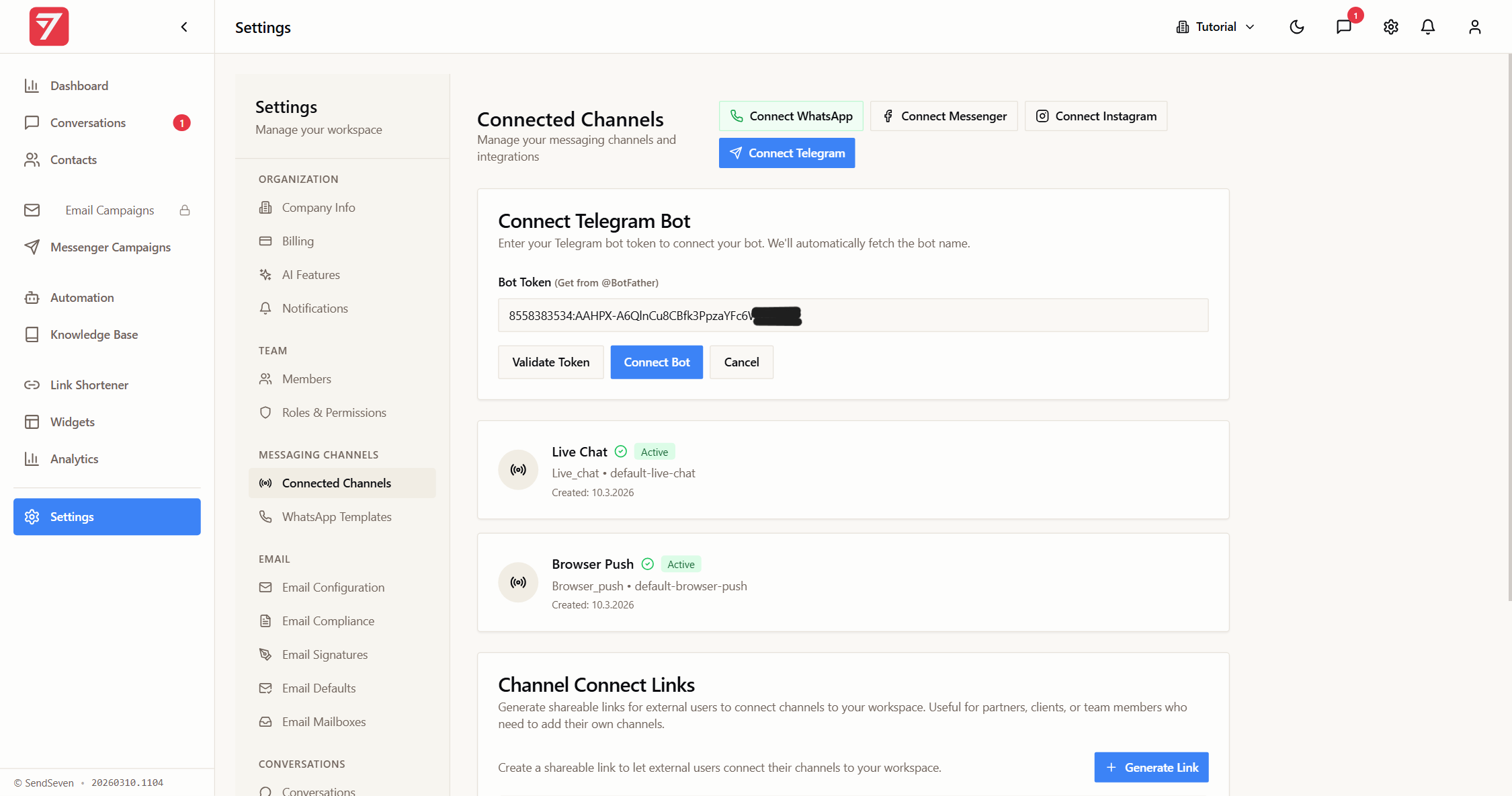
Task: Click the Connect Telegram button
Action: [787, 153]
